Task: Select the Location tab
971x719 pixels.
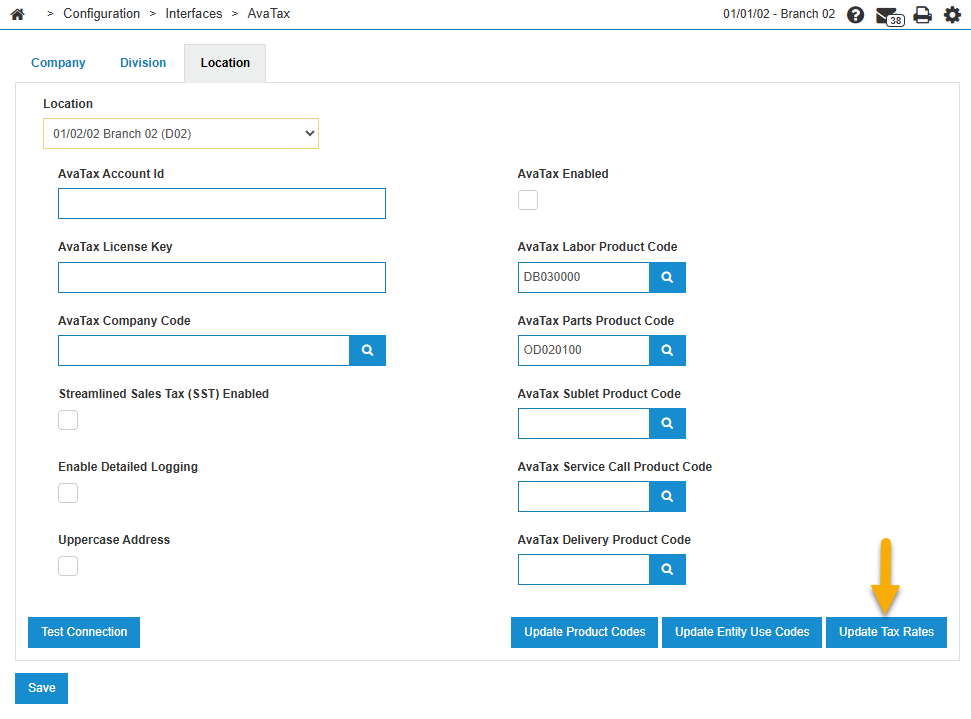Action: click(x=225, y=63)
